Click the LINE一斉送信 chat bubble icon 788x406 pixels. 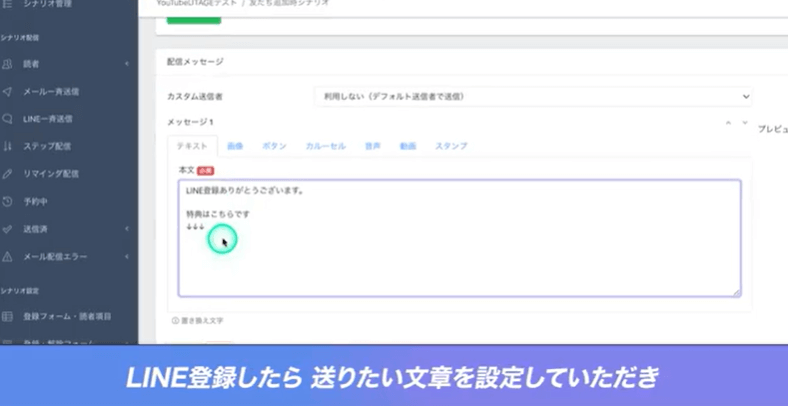(x=8, y=119)
